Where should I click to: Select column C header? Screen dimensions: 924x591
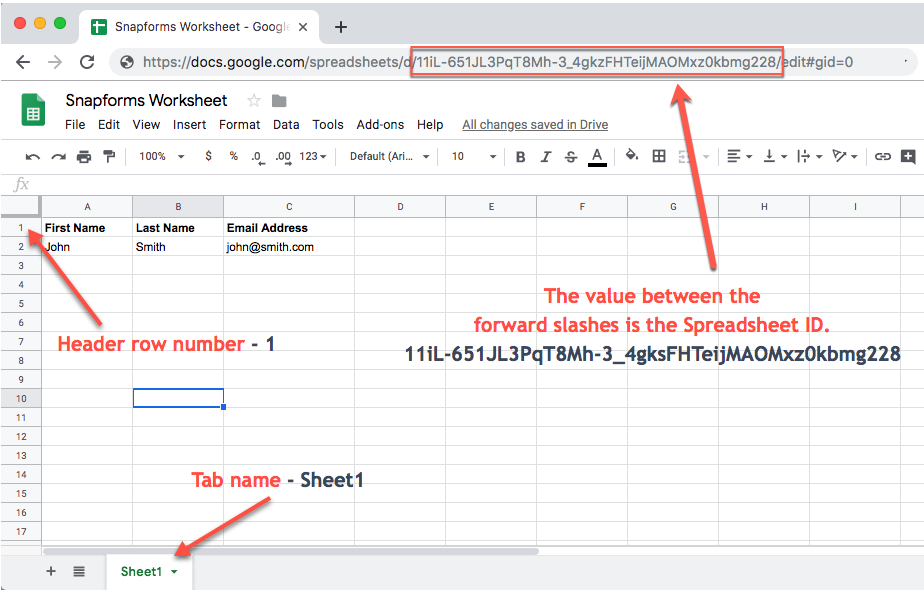[289, 207]
